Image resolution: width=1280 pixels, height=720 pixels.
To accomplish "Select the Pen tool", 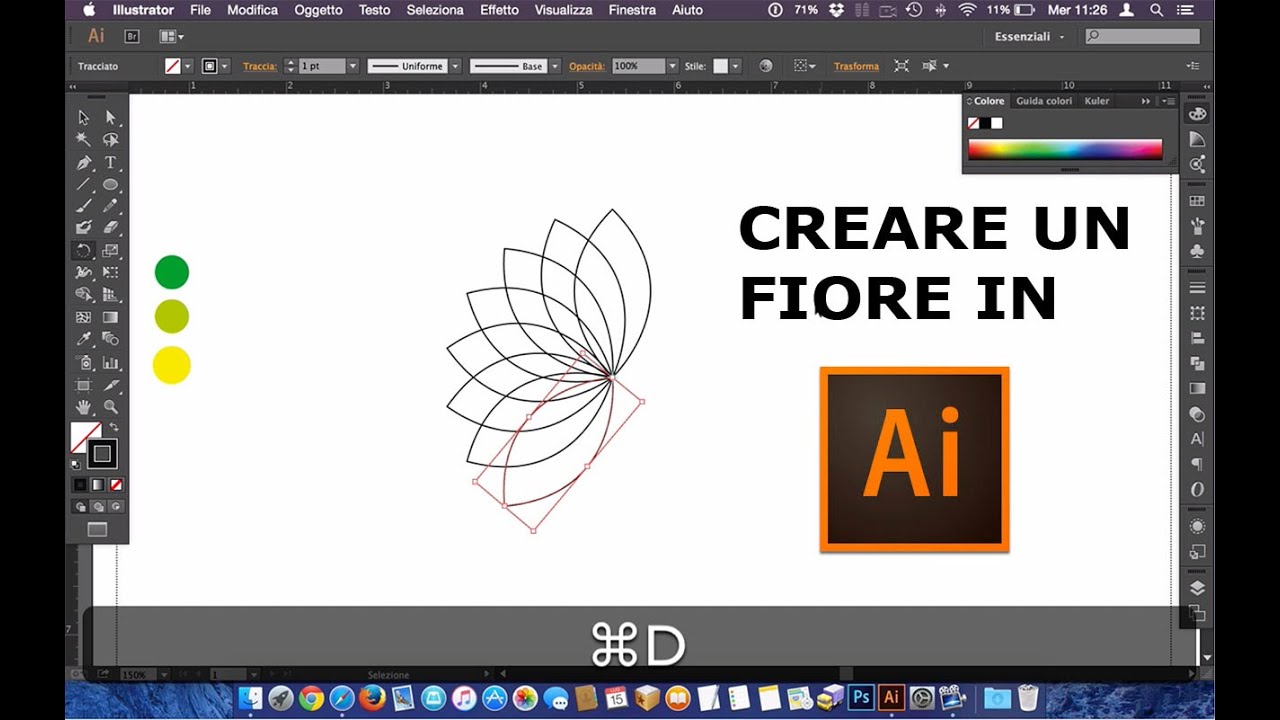I will [x=84, y=163].
